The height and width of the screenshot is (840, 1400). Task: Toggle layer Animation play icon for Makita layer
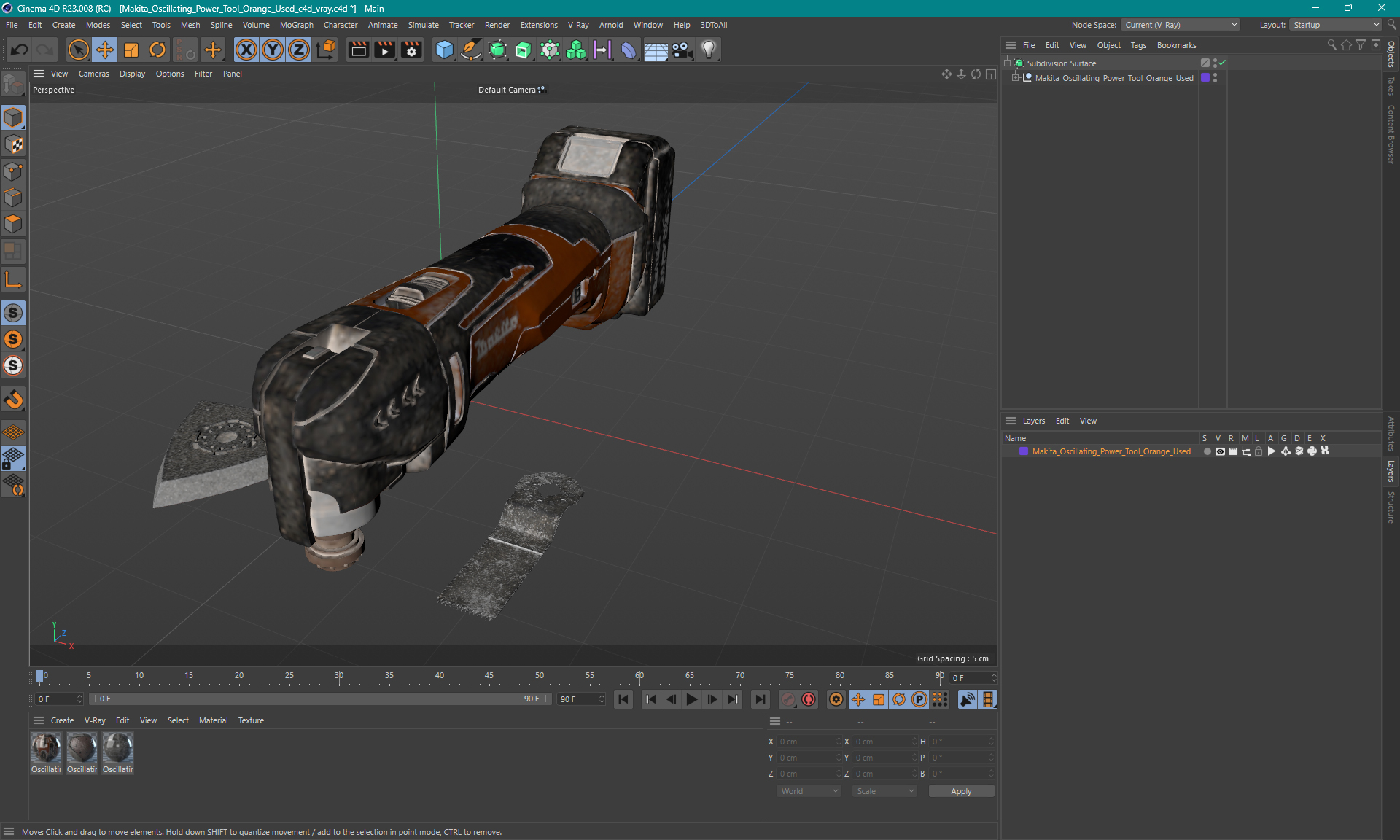click(x=1272, y=451)
